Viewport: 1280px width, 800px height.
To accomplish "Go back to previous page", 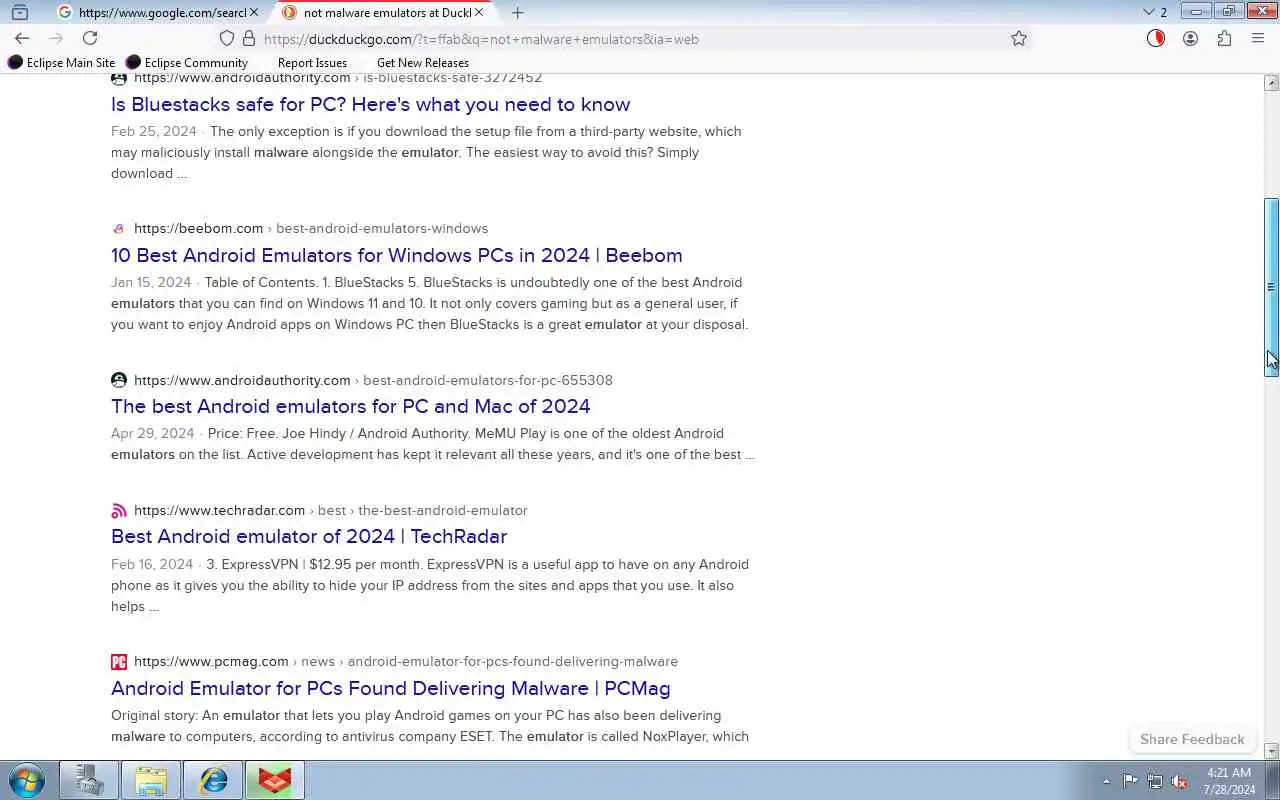I will point(22,38).
